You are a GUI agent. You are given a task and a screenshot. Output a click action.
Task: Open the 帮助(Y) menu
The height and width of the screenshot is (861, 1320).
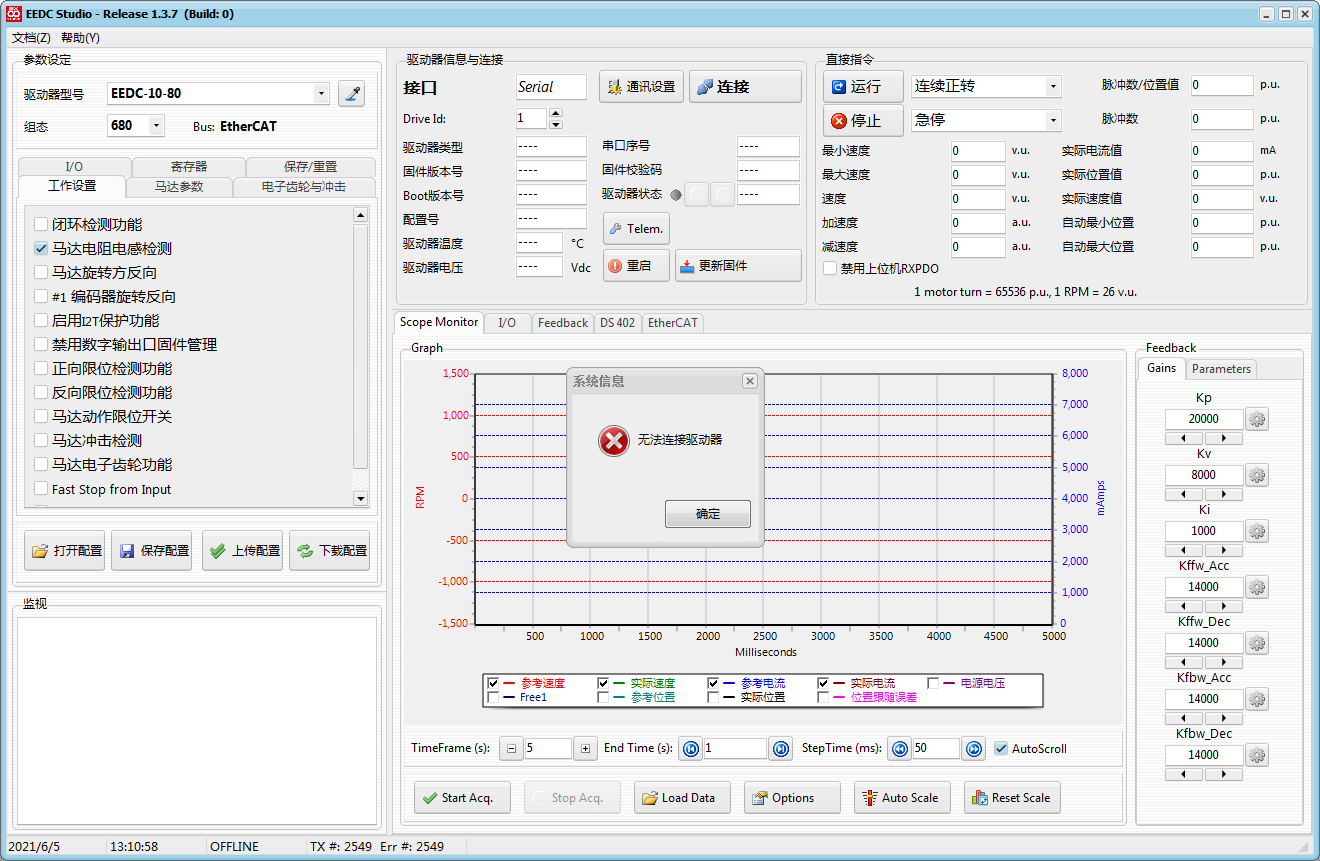pyautogui.click(x=80, y=38)
